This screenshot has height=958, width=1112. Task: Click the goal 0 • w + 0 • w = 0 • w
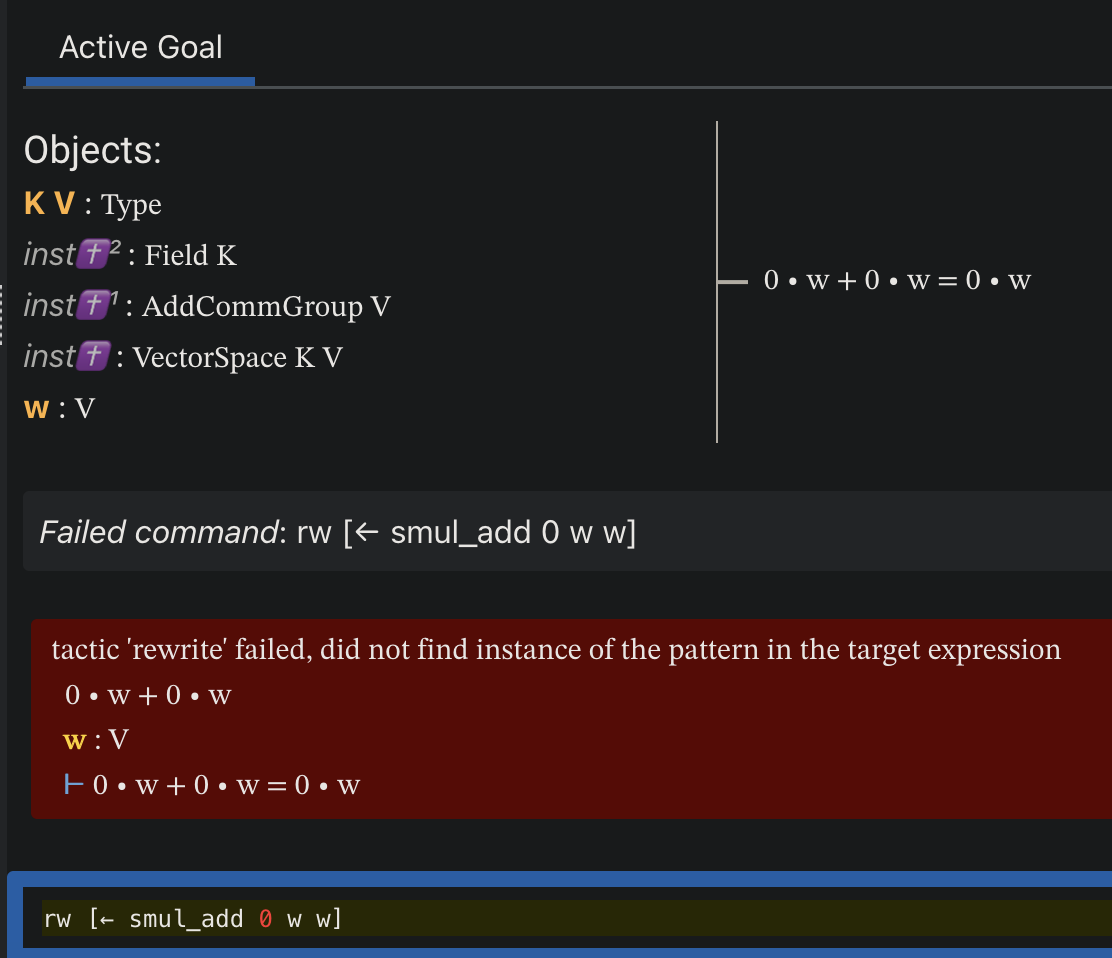point(896,281)
